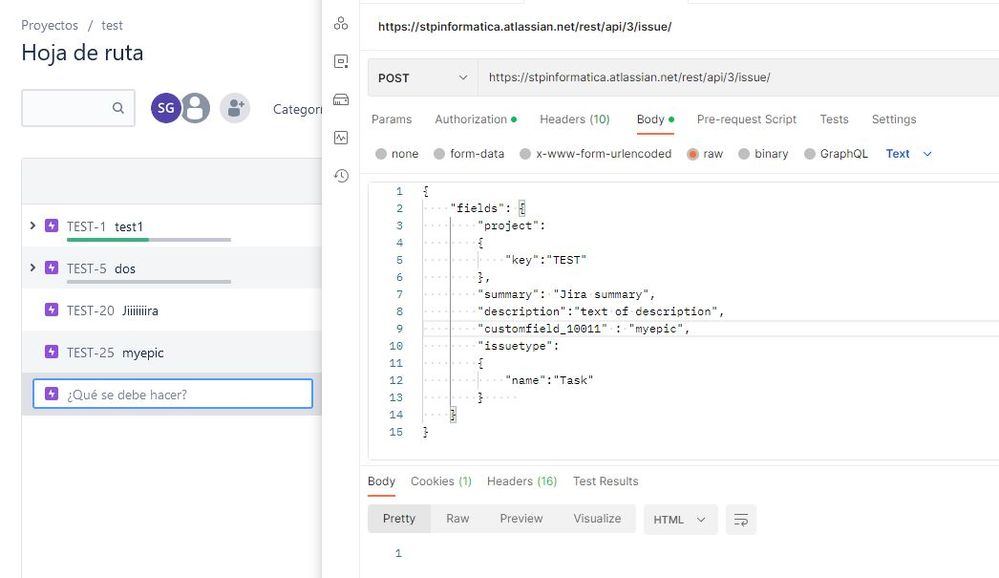This screenshot has width=999, height=578.
Task: Open the Postman Environments sidebar icon
Action: click(x=341, y=61)
